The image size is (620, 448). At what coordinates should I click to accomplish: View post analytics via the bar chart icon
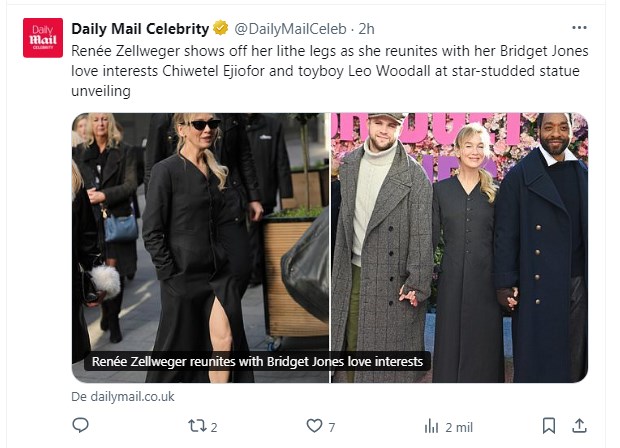point(431,426)
